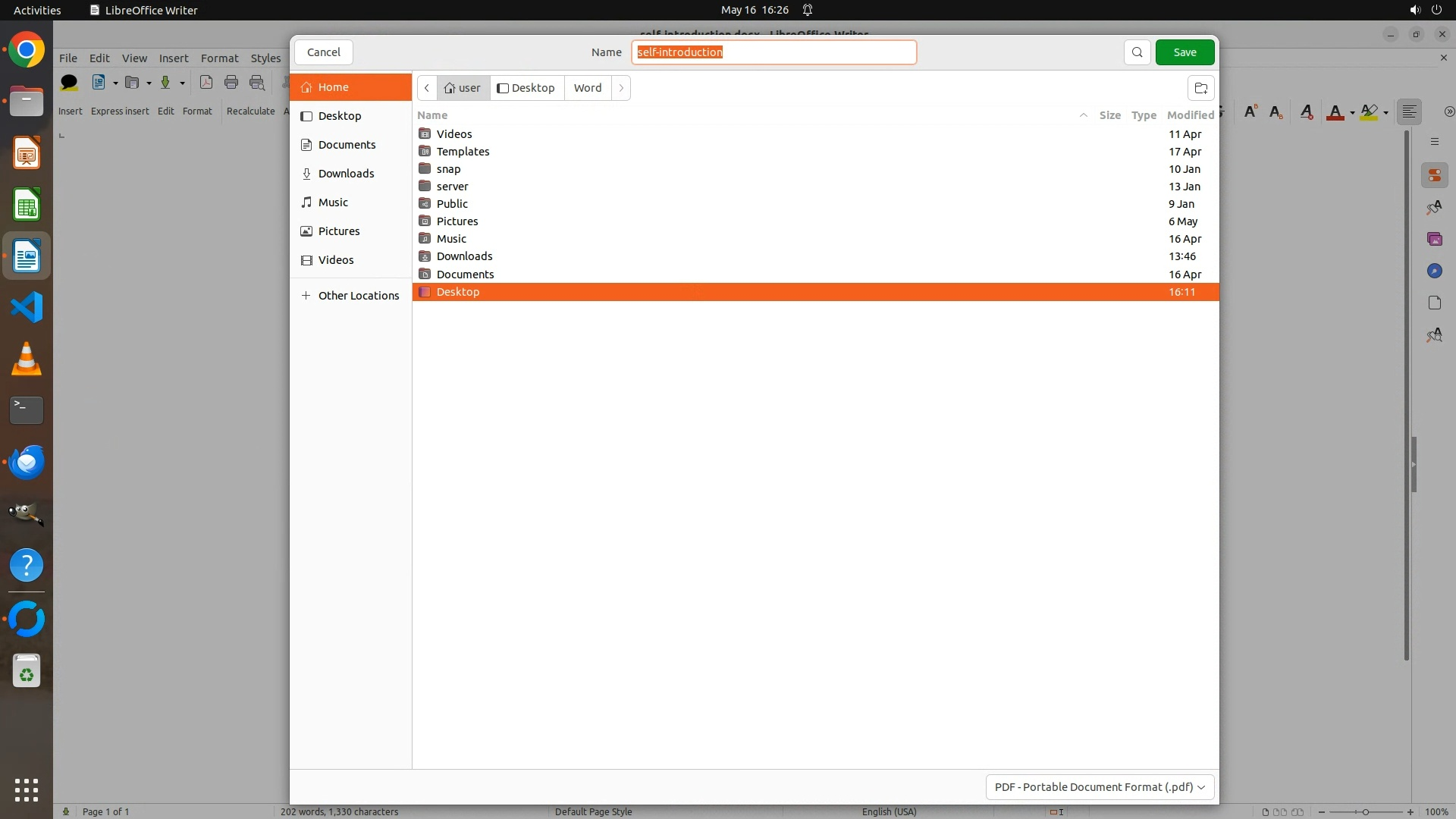
Task: Sort files by Modified column header
Action: 1190,115
